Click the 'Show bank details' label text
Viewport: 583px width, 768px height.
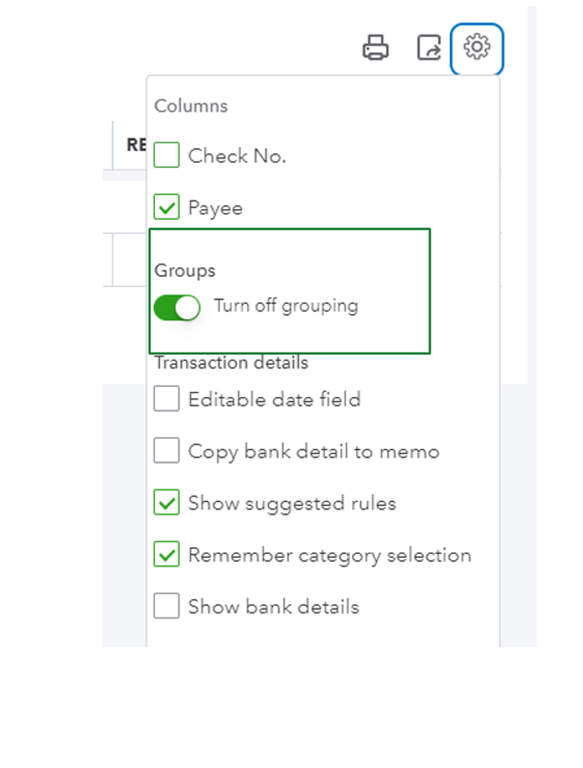tap(274, 607)
